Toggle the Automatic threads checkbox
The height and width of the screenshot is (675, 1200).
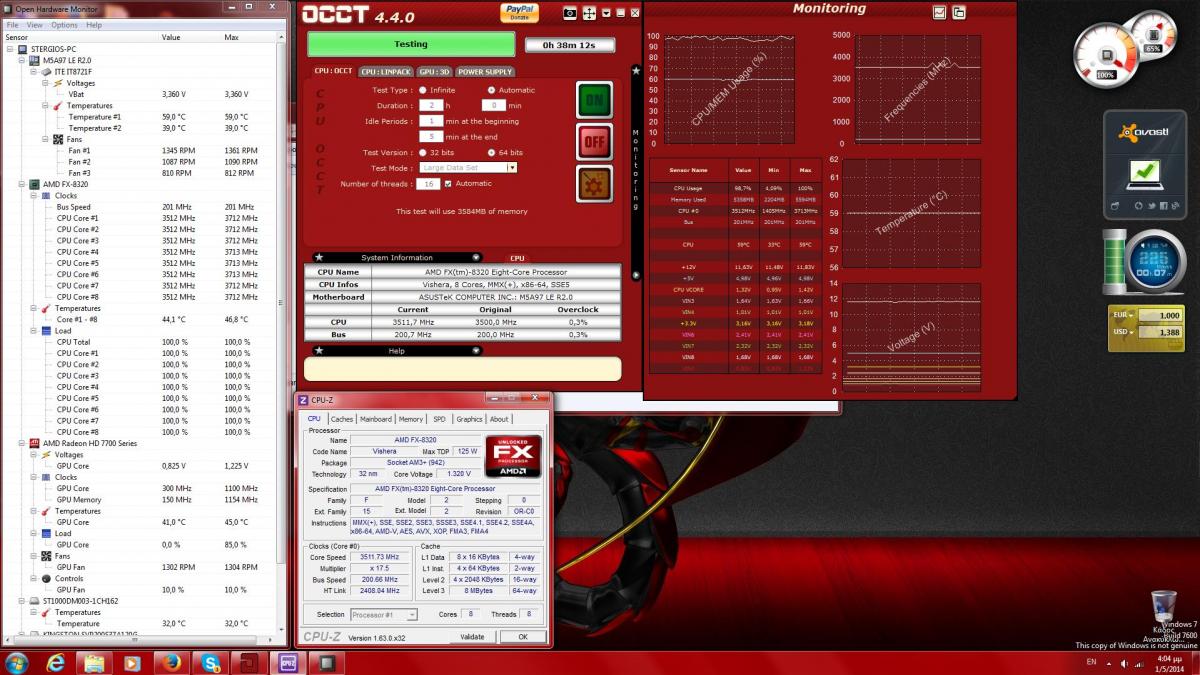[448, 183]
